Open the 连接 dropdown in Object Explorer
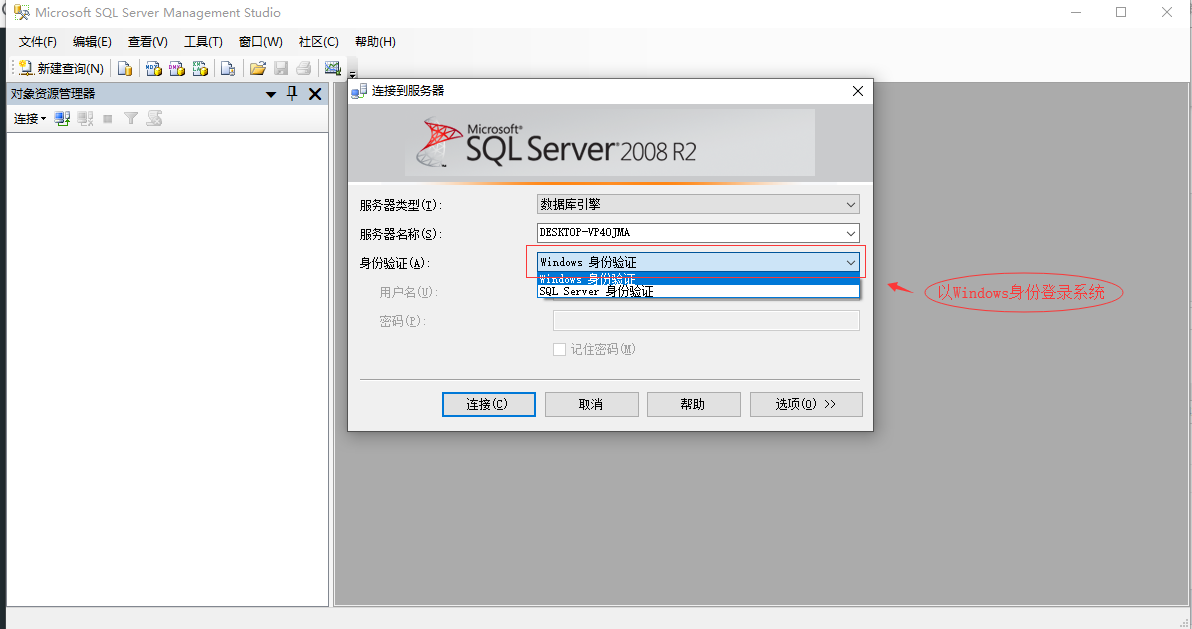 [30, 119]
